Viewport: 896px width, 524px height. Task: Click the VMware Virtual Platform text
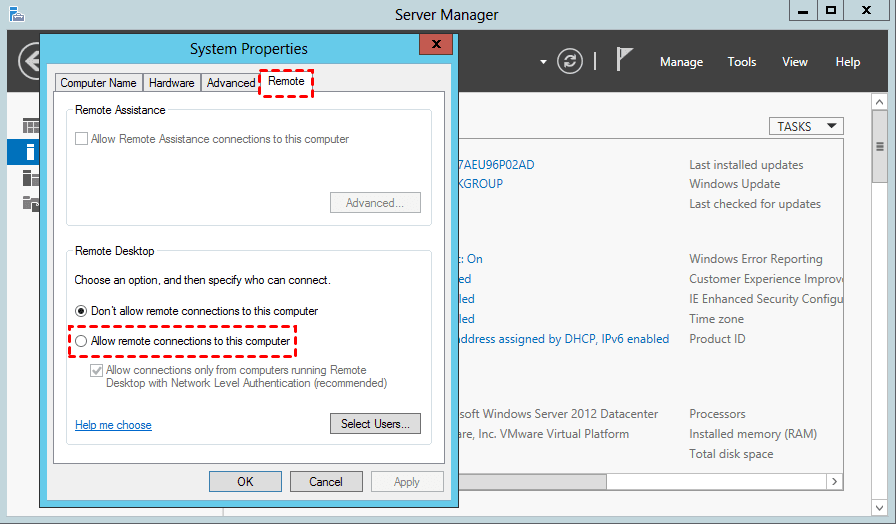544,434
